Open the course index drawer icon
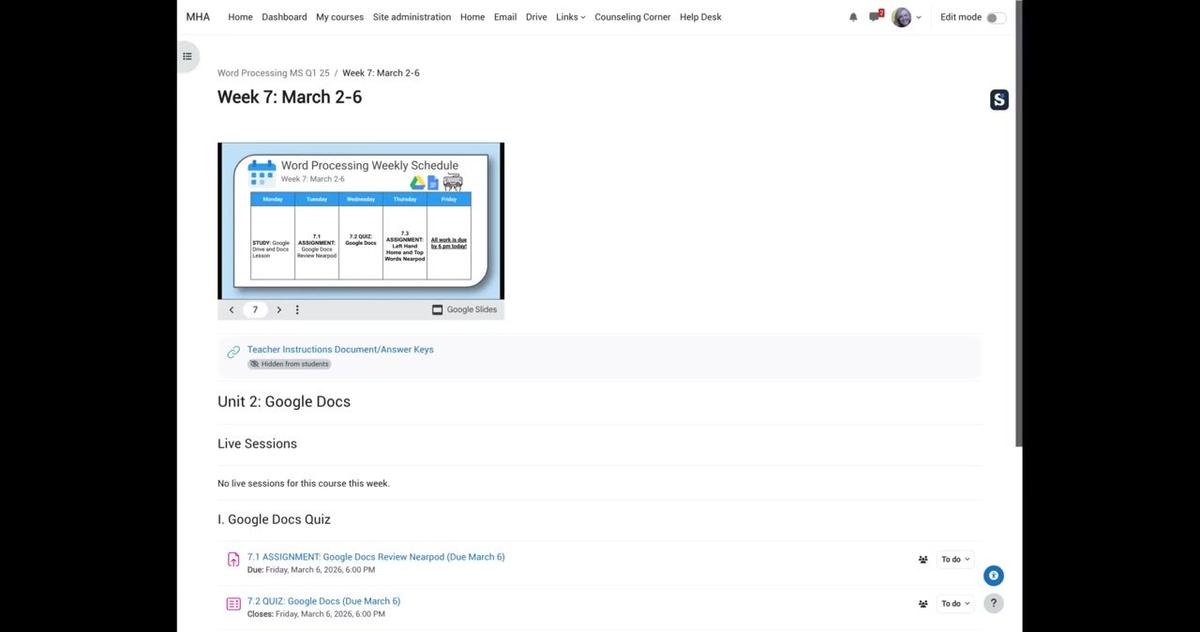This screenshot has height=632, width=1200. (x=187, y=56)
